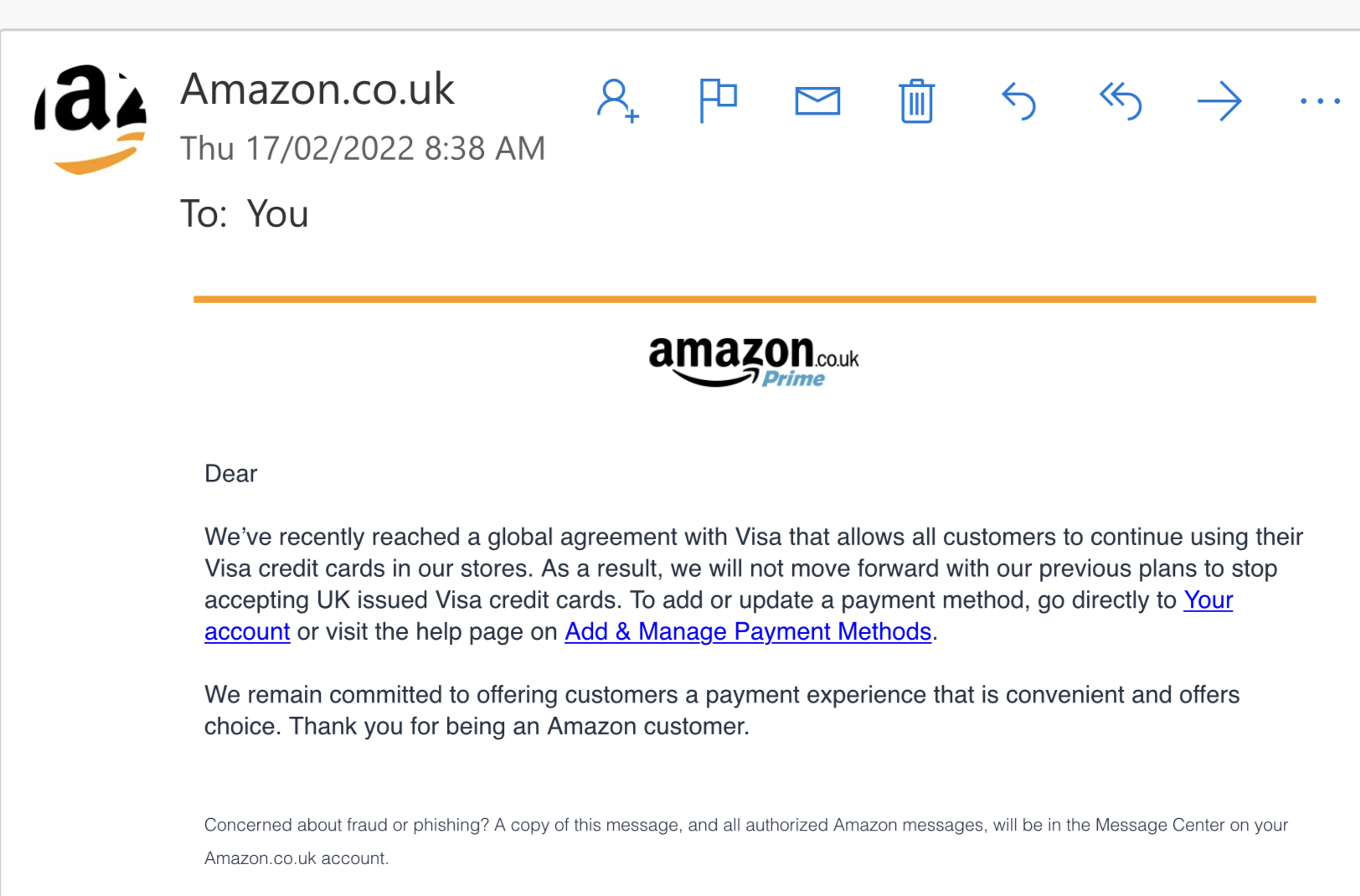
Task: Forward the email with right arrow
Action: (1219, 101)
